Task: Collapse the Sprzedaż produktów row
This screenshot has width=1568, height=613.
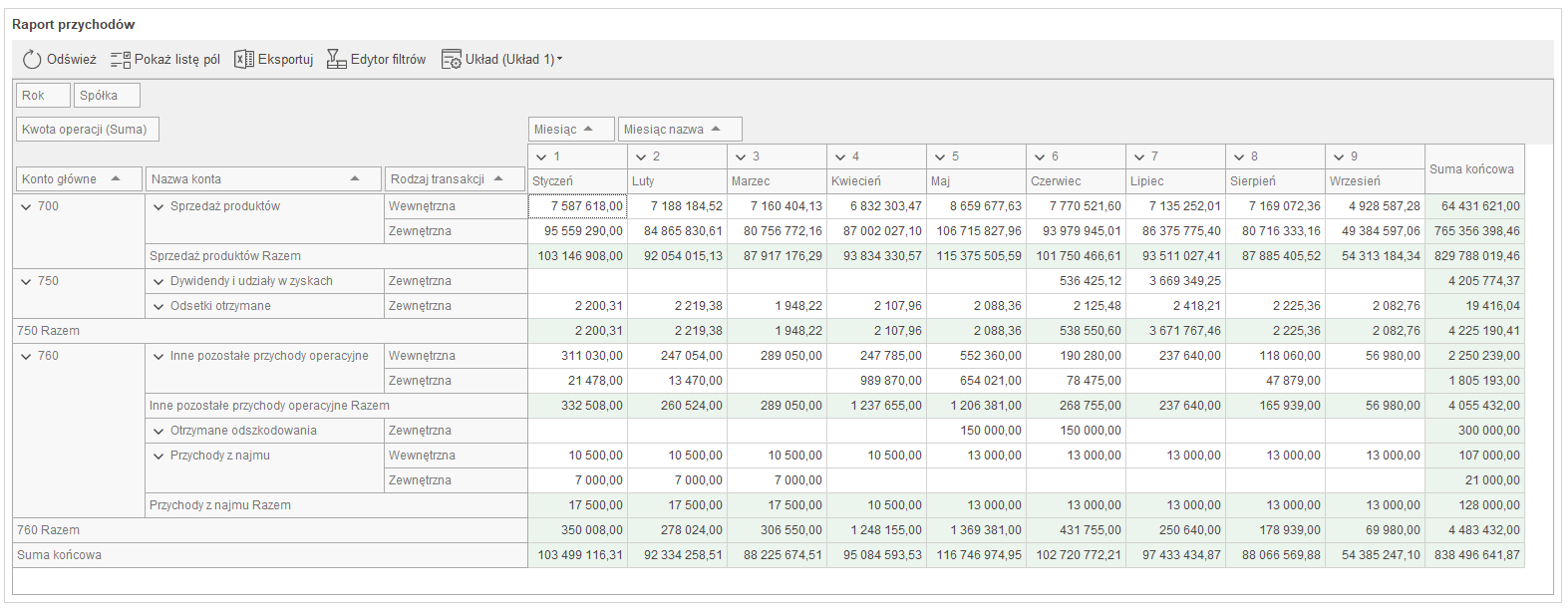Action: (158, 206)
